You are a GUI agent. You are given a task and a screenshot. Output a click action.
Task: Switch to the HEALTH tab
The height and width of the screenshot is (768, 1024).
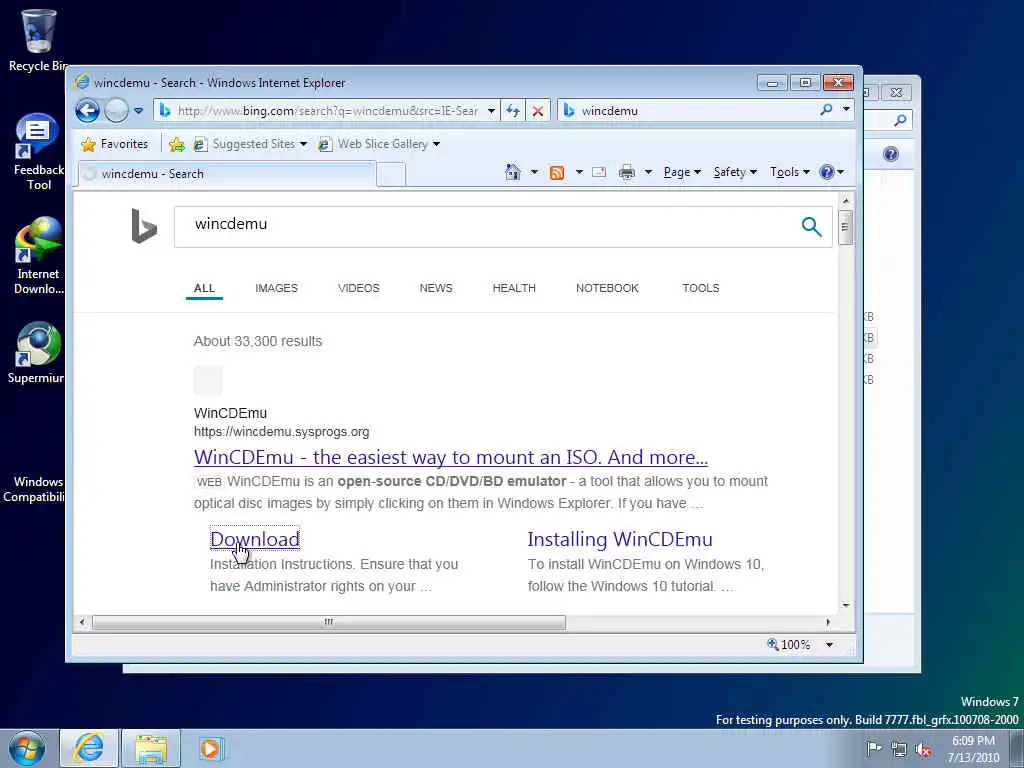[x=514, y=288]
